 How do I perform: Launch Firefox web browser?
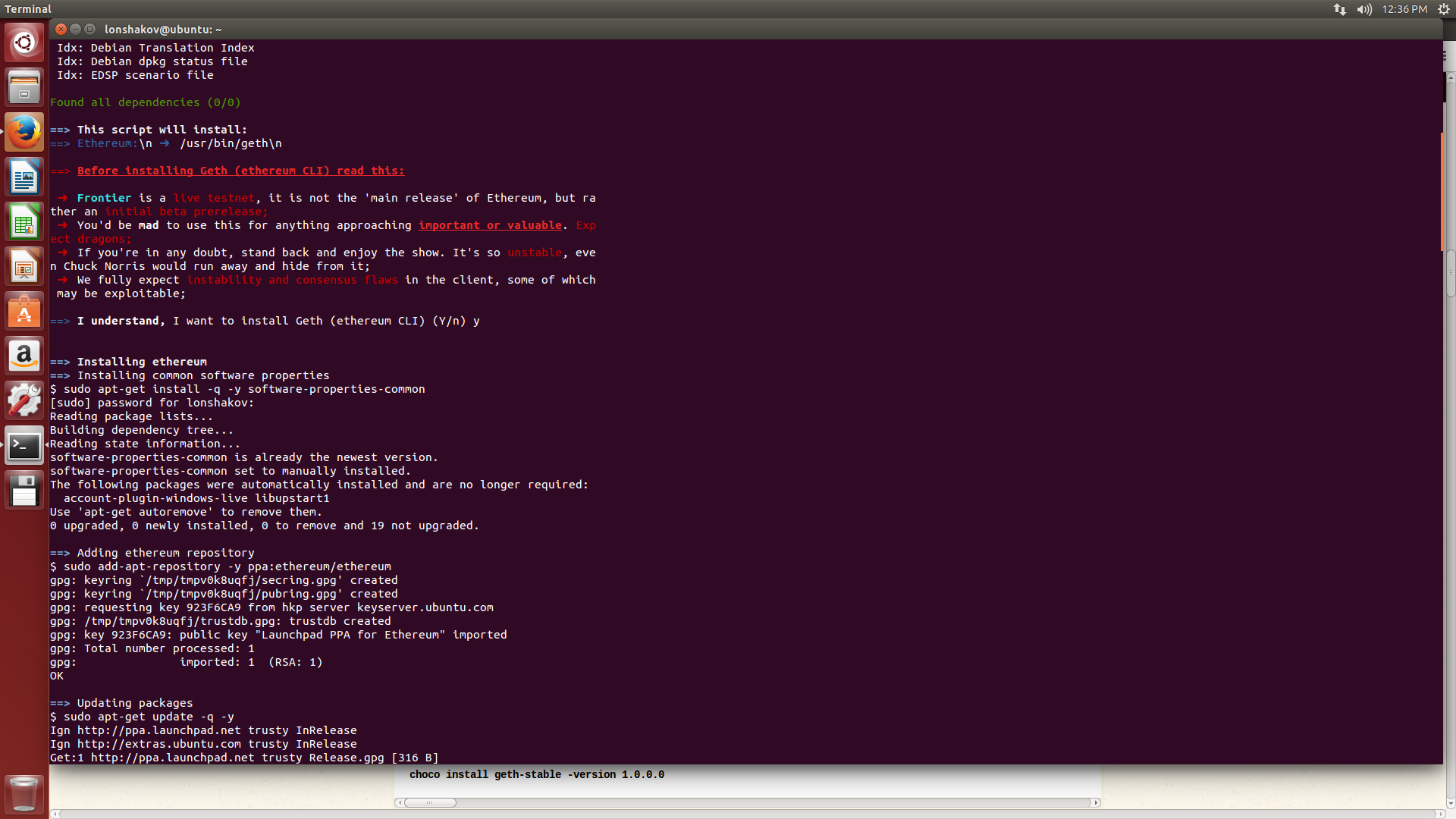tap(24, 132)
